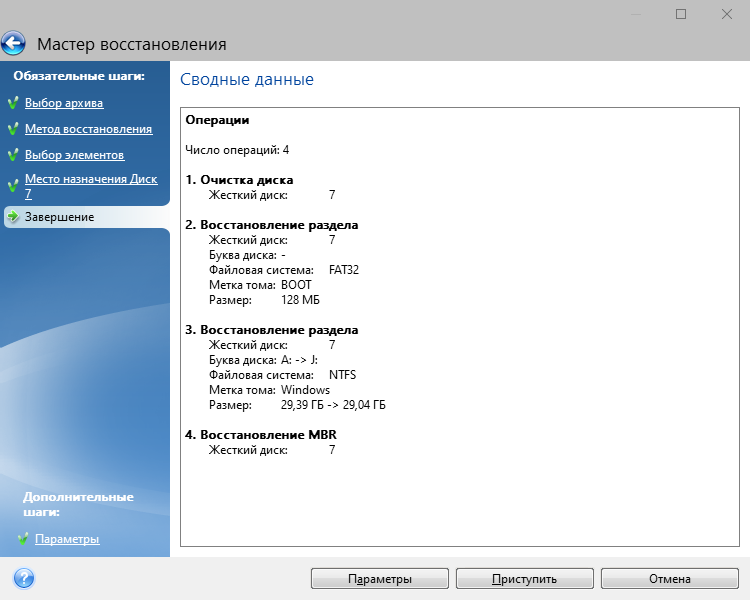Screen dimensions: 750x600
Task: Return to the Выбор элементов step
Action: click(x=74, y=155)
